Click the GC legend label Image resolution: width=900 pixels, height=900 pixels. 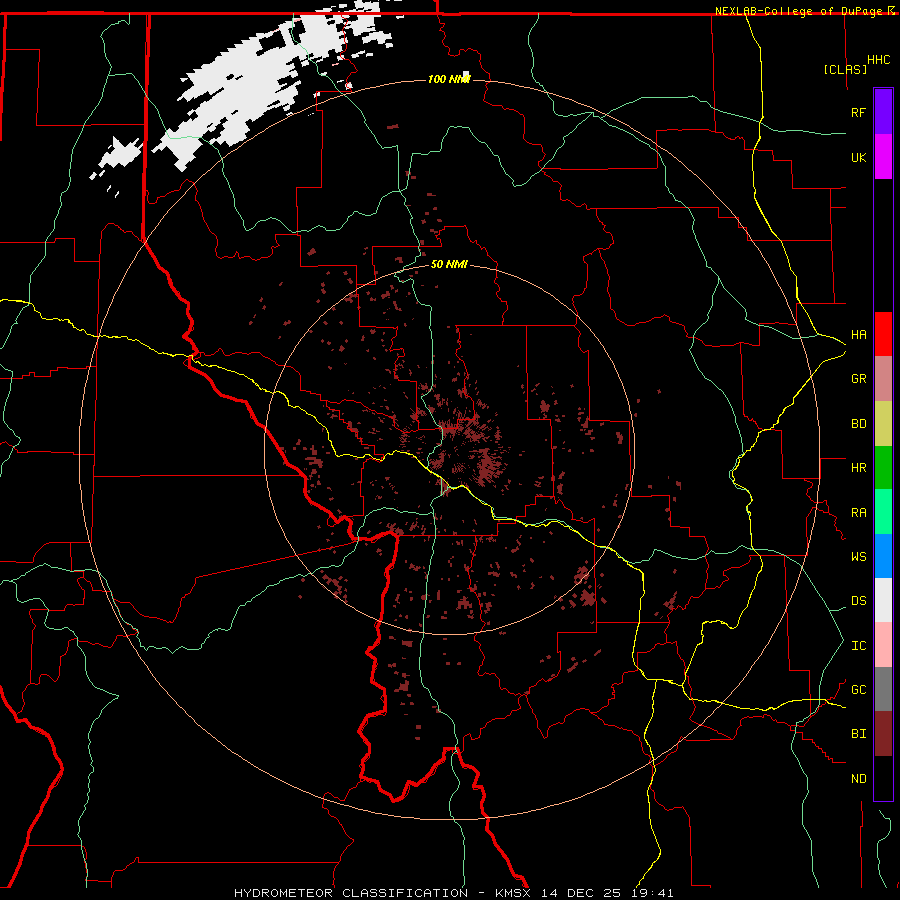pos(858,690)
